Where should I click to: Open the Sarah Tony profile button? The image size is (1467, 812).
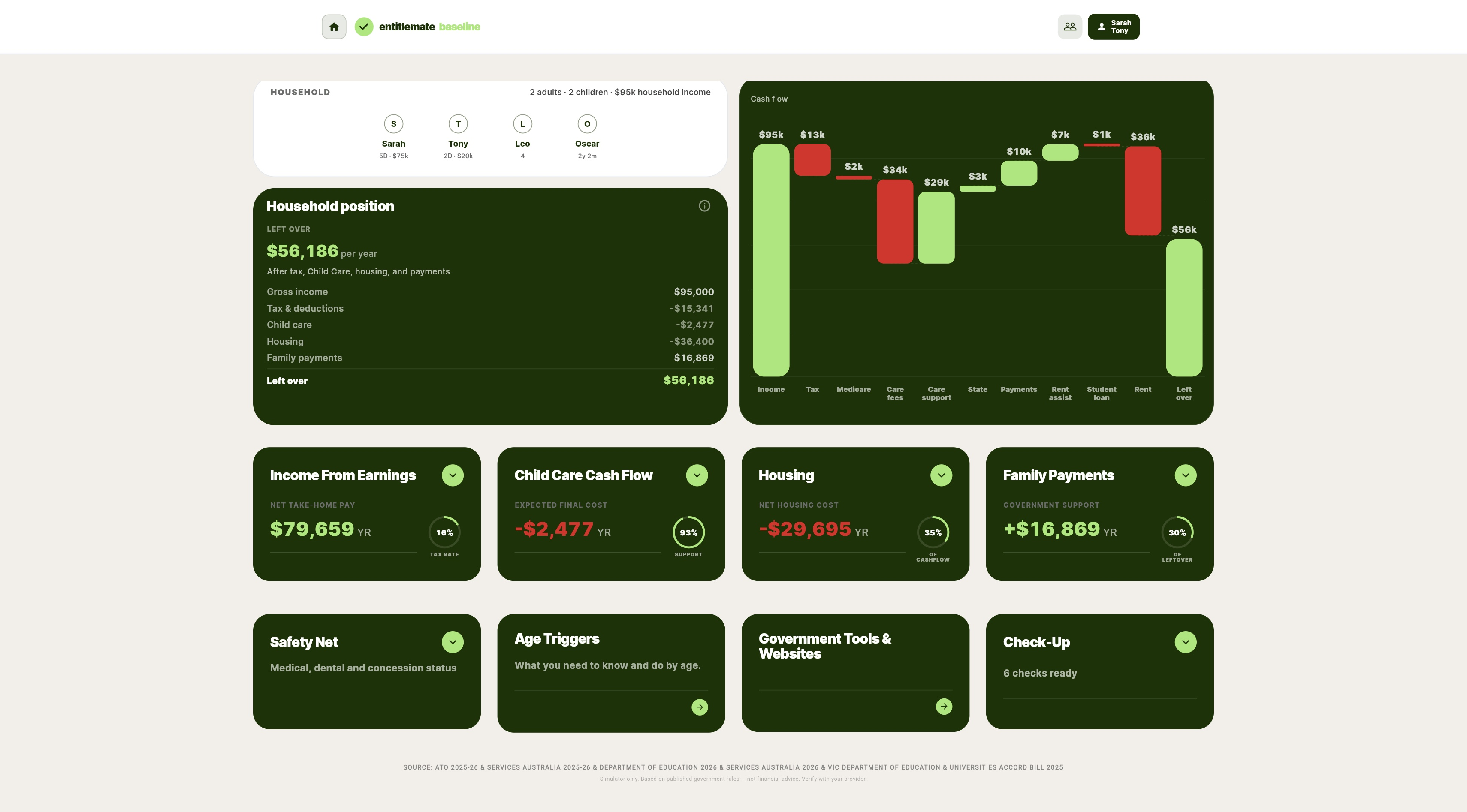pyautogui.click(x=1114, y=27)
